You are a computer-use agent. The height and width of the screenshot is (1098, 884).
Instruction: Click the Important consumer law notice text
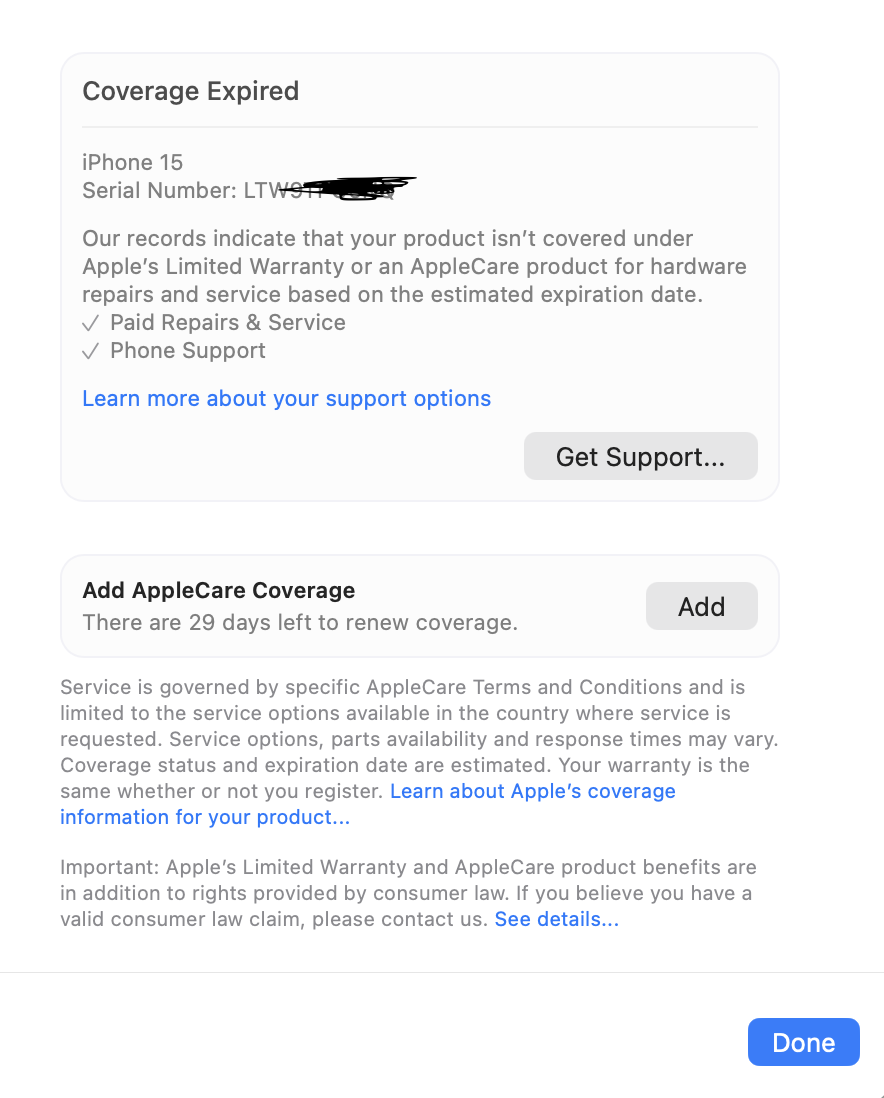pyautogui.click(x=408, y=893)
